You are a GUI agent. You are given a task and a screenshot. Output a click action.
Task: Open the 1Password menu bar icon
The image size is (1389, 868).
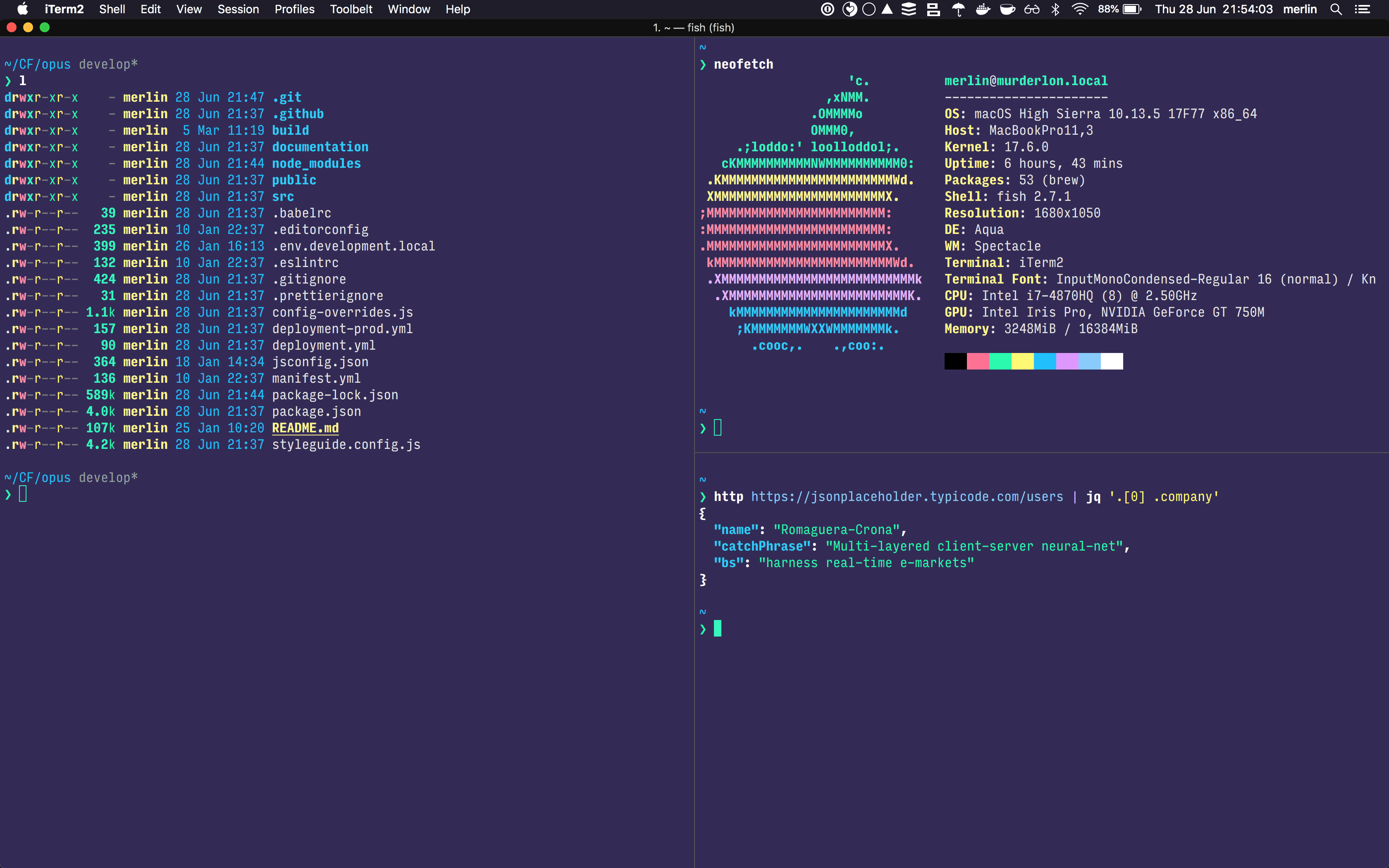click(827, 9)
